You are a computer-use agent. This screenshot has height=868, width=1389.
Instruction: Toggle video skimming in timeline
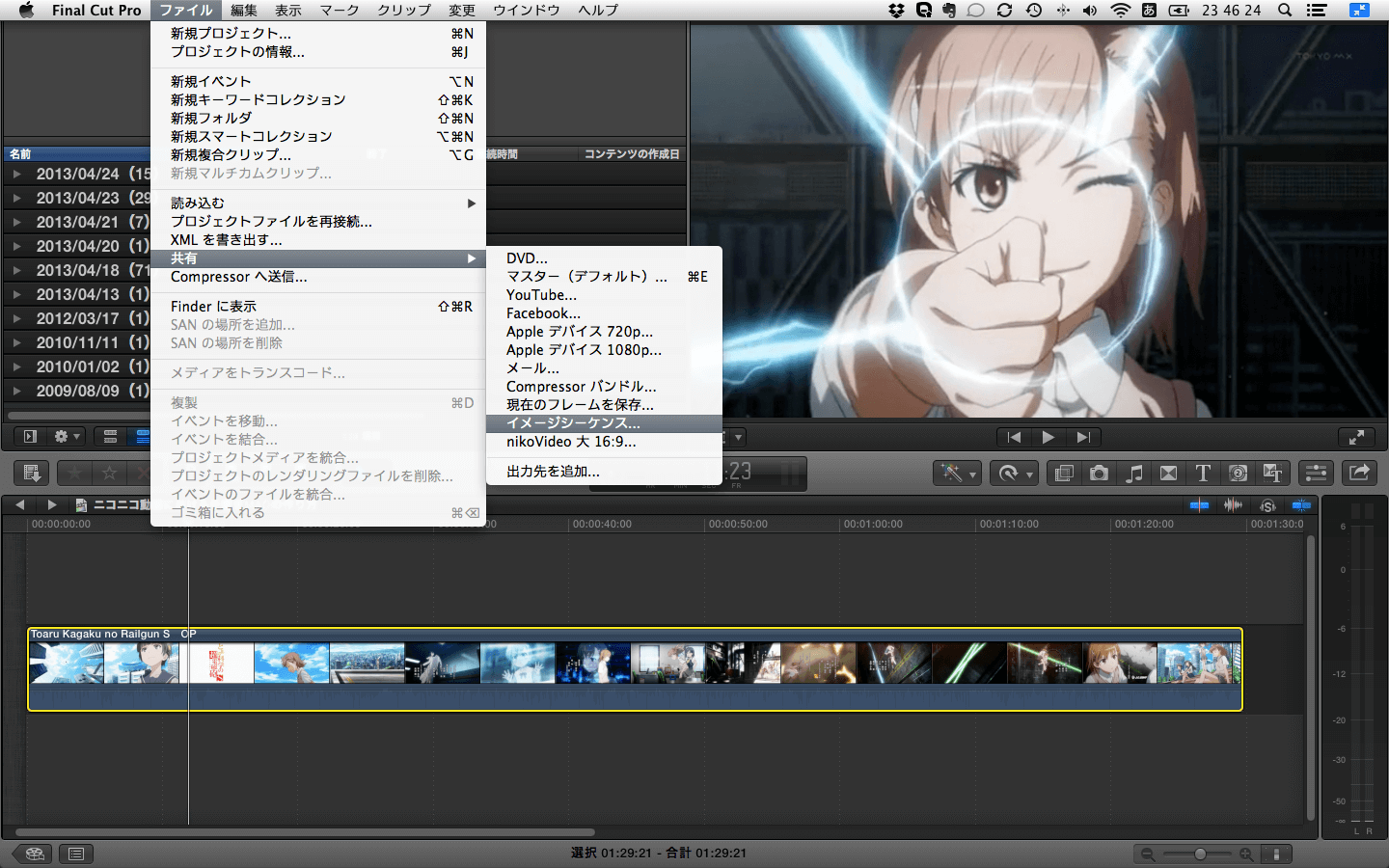1199,504
